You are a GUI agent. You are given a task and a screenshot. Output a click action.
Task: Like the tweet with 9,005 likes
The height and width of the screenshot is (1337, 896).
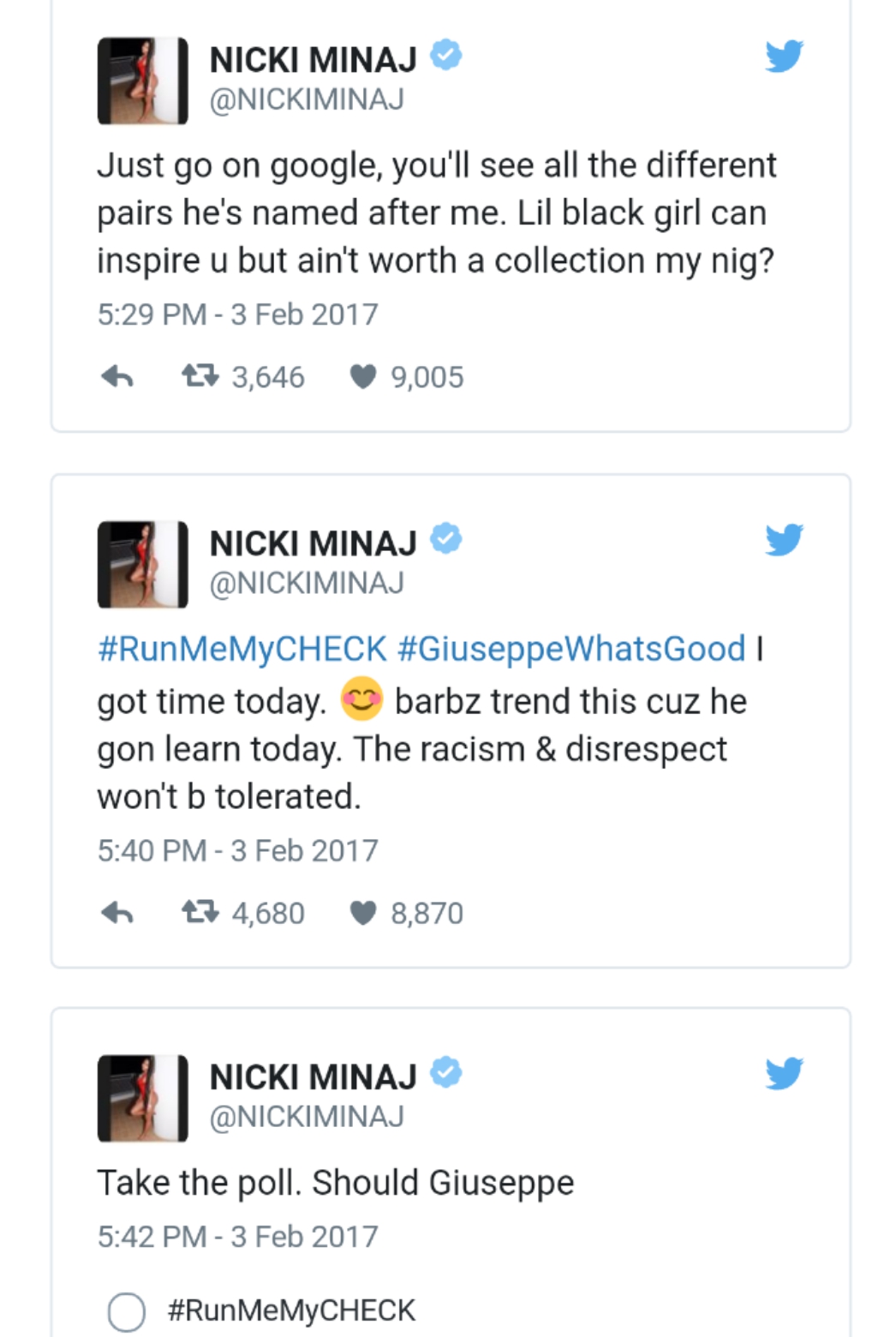(363, 377)
